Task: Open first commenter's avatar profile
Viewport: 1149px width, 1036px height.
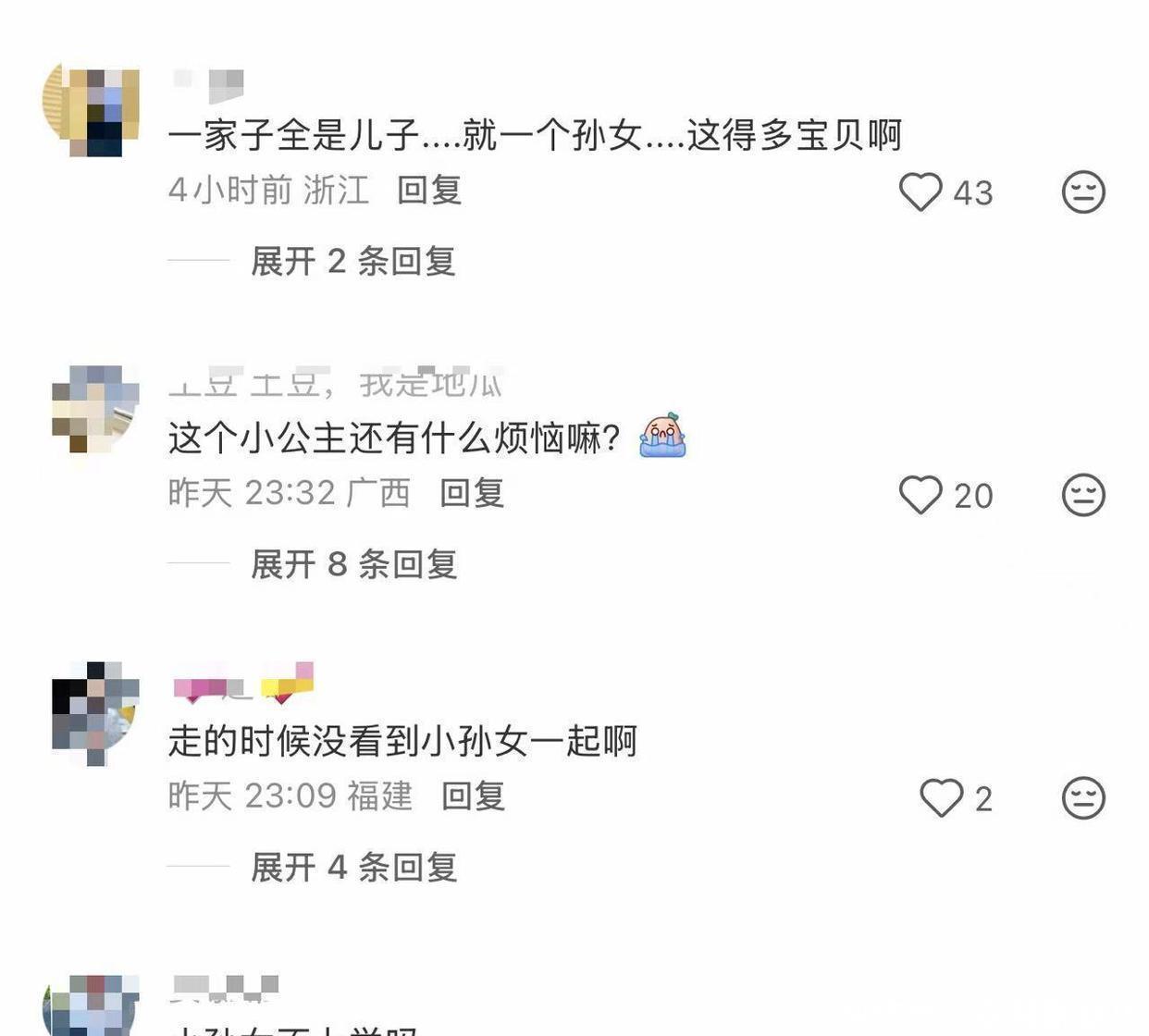Action: pos(92,110)
